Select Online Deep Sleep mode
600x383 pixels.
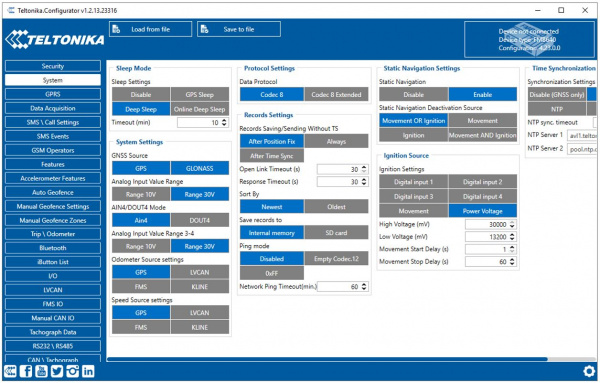200,109
